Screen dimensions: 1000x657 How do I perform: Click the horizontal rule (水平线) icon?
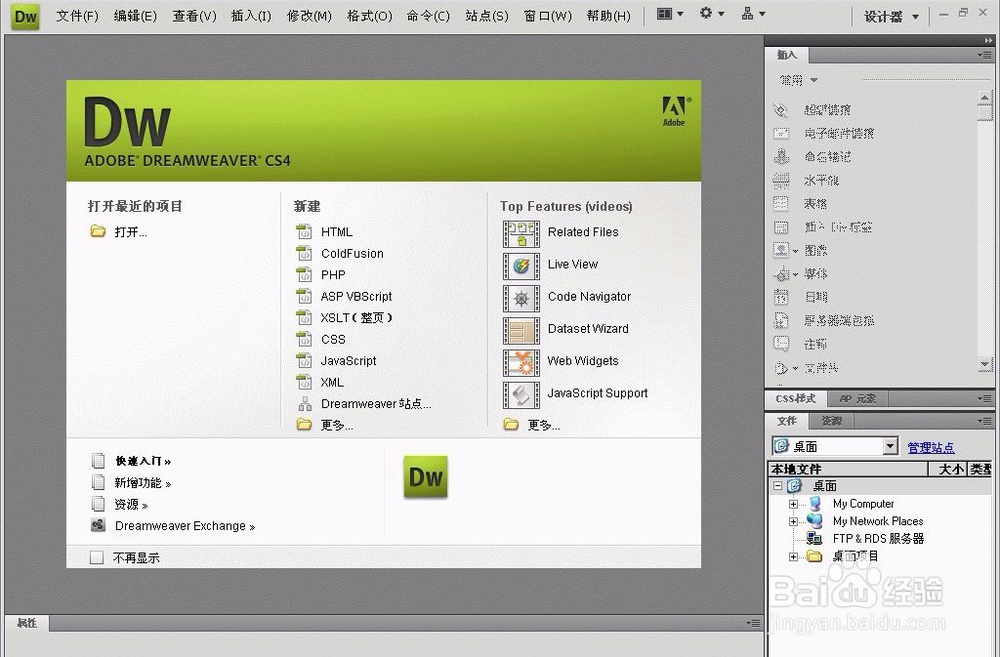[x=781, y=181]
